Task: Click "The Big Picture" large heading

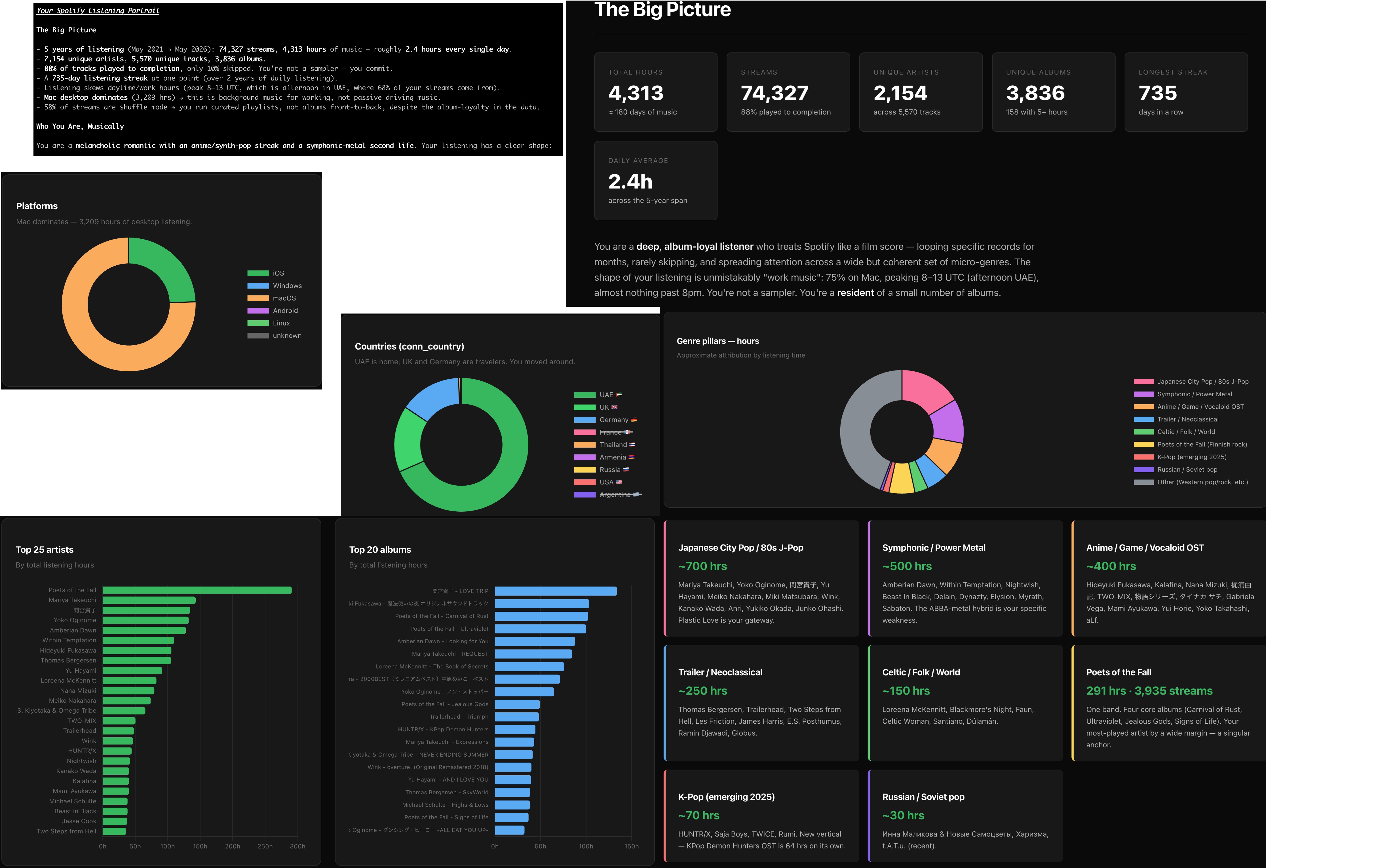Action: coord(662,10)
